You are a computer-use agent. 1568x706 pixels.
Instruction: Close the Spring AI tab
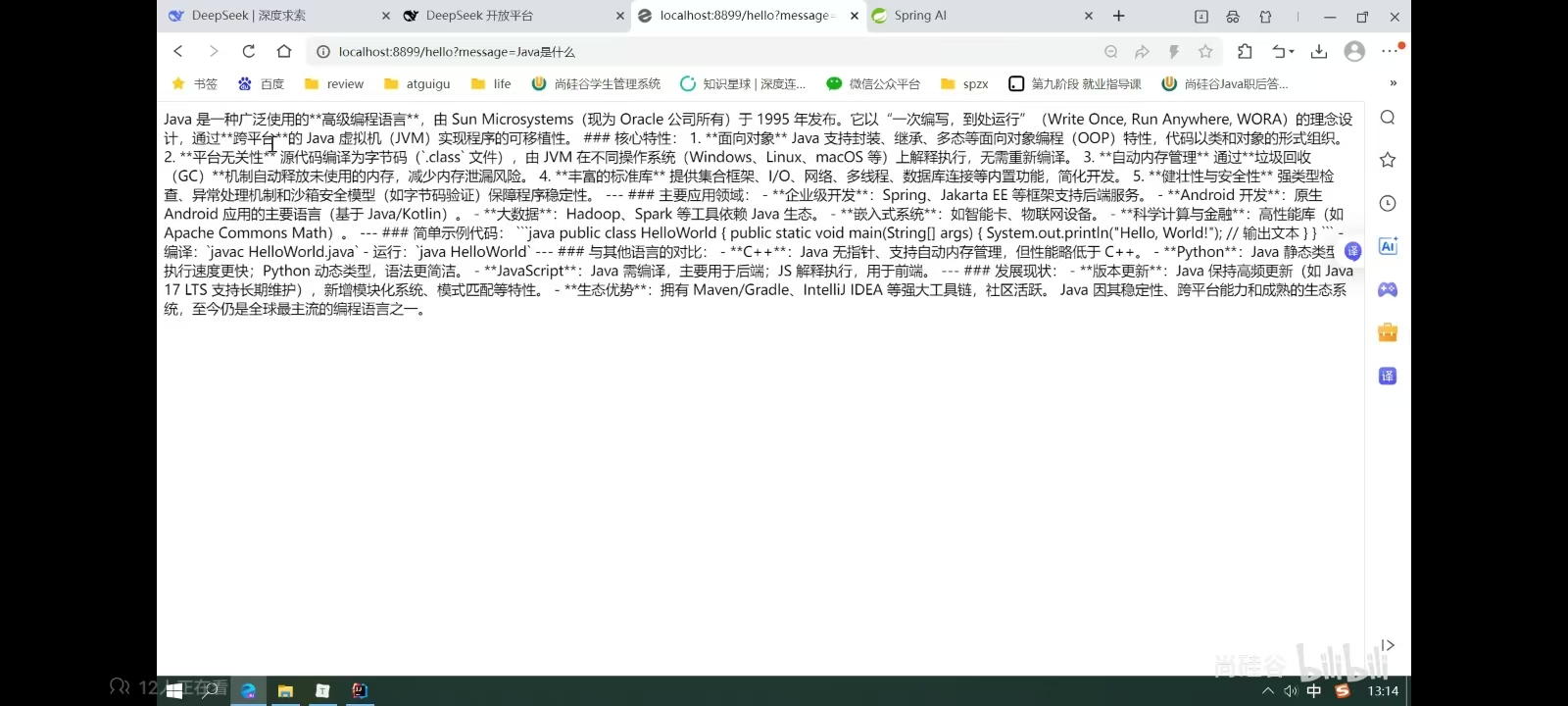point(1089,16)
